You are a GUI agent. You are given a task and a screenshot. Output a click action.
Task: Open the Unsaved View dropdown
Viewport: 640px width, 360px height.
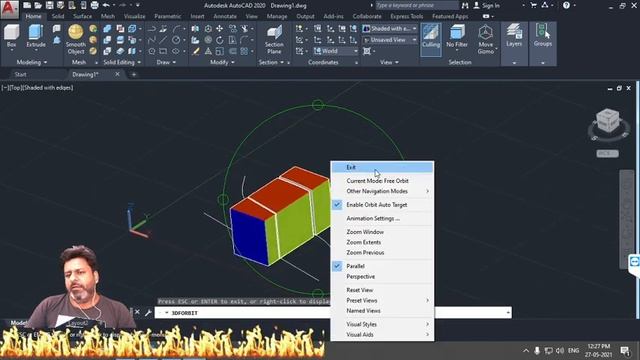pyautogui.click(x=390, y=40)
